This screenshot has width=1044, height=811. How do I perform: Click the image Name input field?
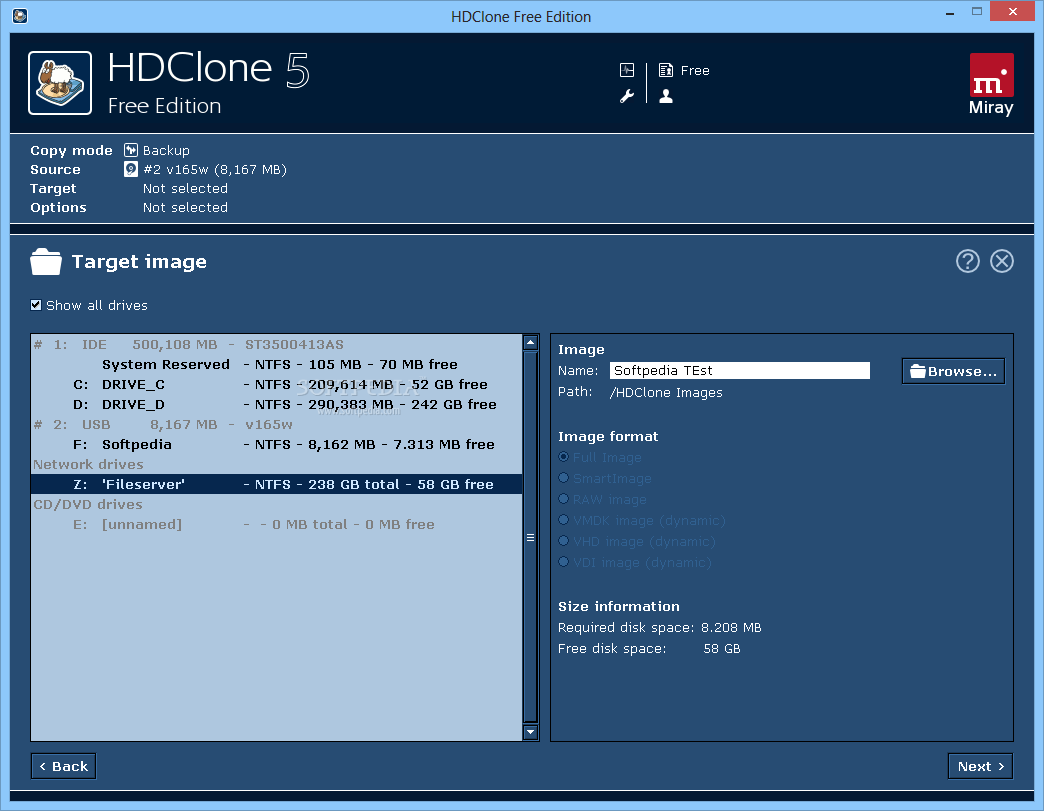740,370
